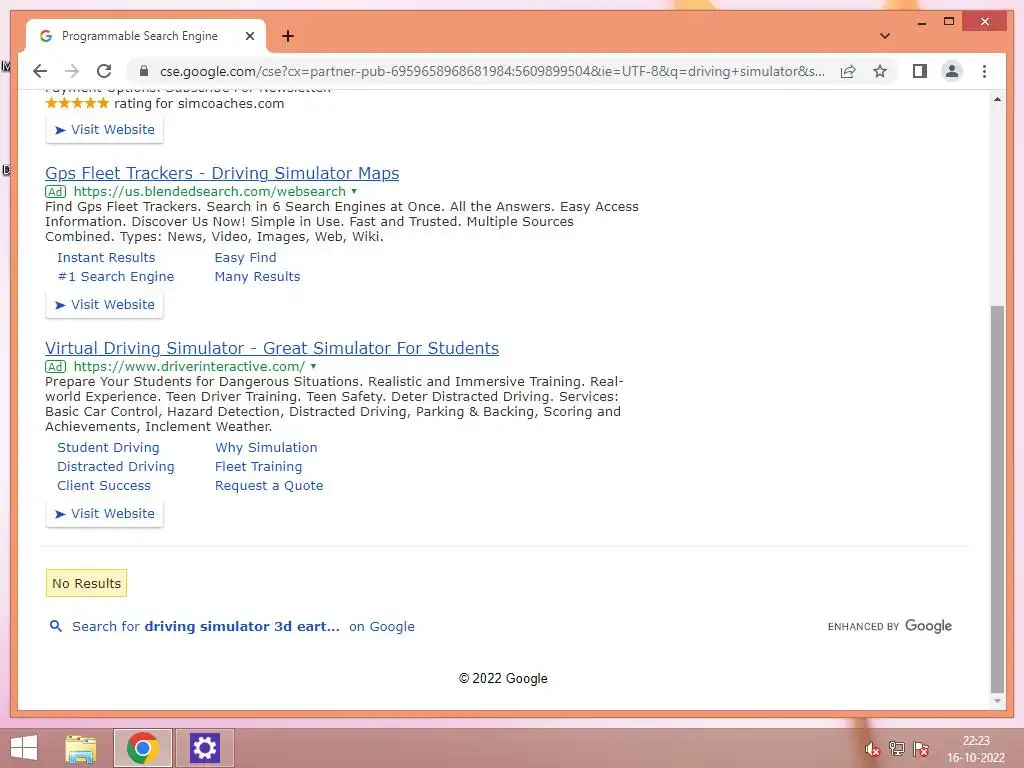Click the muted volume tray icon
This screenshot has width=1024, height=768.
click(872, 749)
